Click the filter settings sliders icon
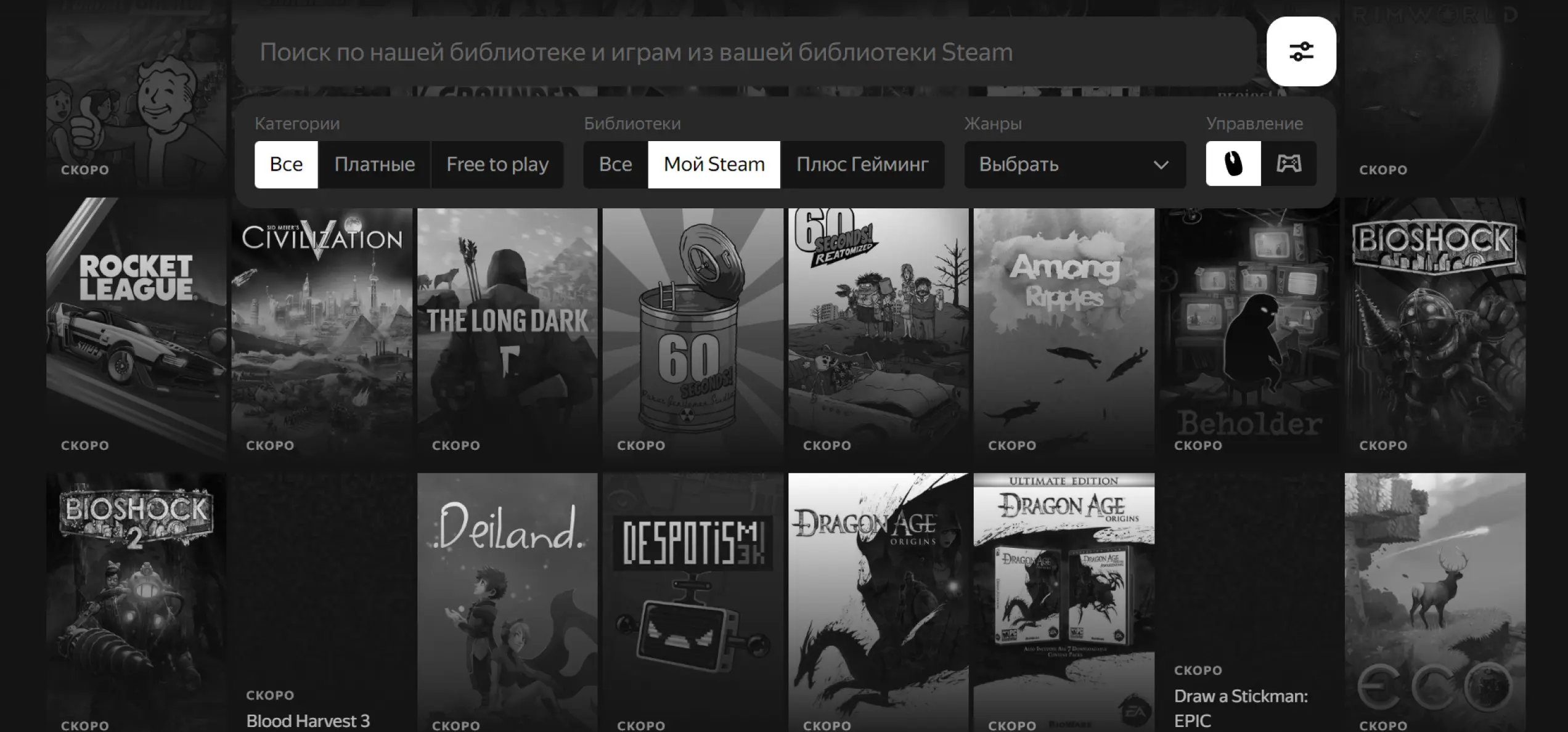The width and height of the screenshot is (1568, 732). click(x=1301, y=52)
